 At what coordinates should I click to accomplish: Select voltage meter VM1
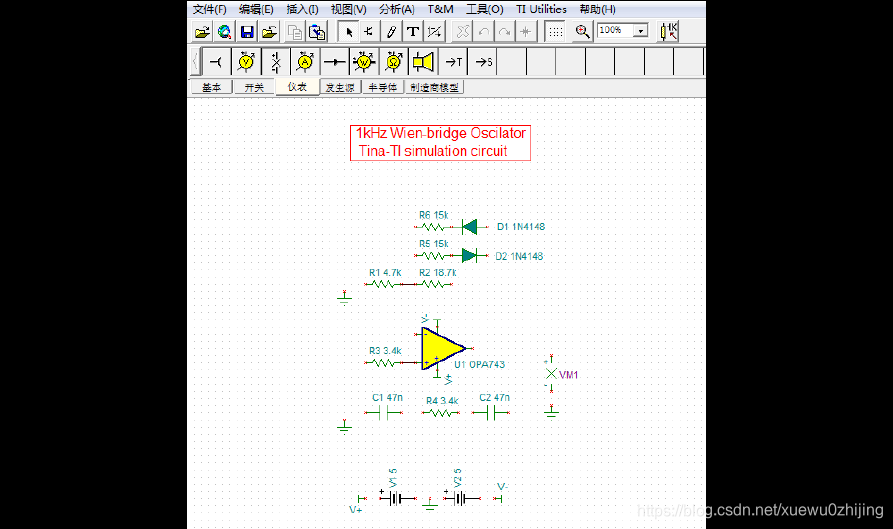pyautogui.click(x=551, y=374)
